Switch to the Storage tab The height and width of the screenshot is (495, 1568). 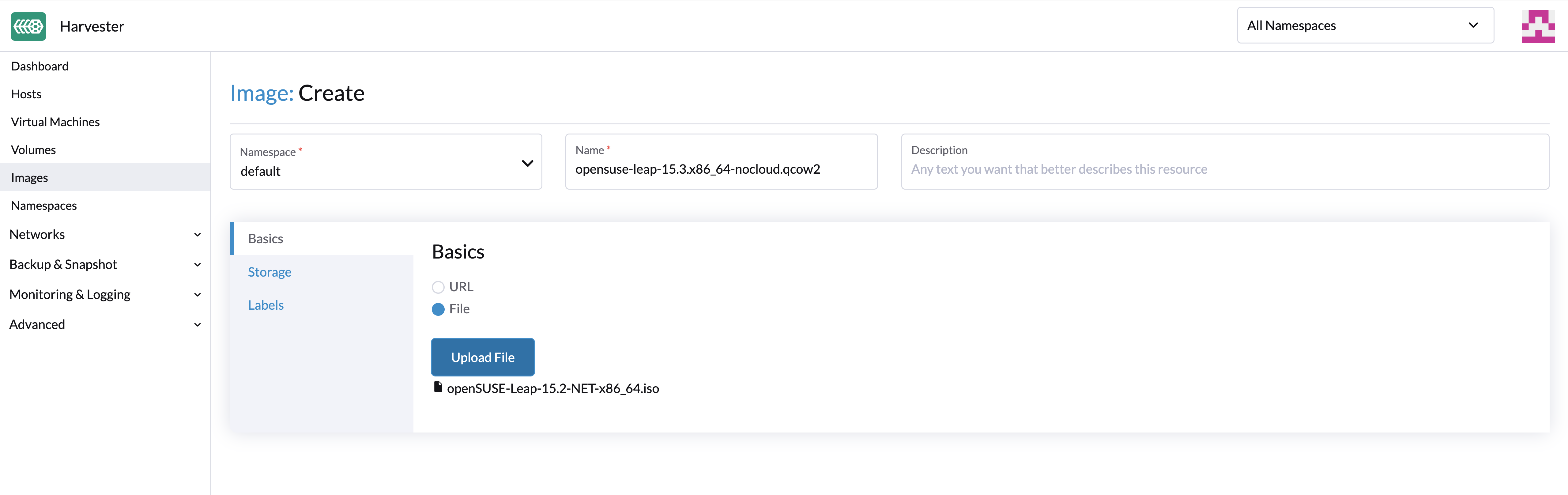pyautogui.click(x=269, y=272)
